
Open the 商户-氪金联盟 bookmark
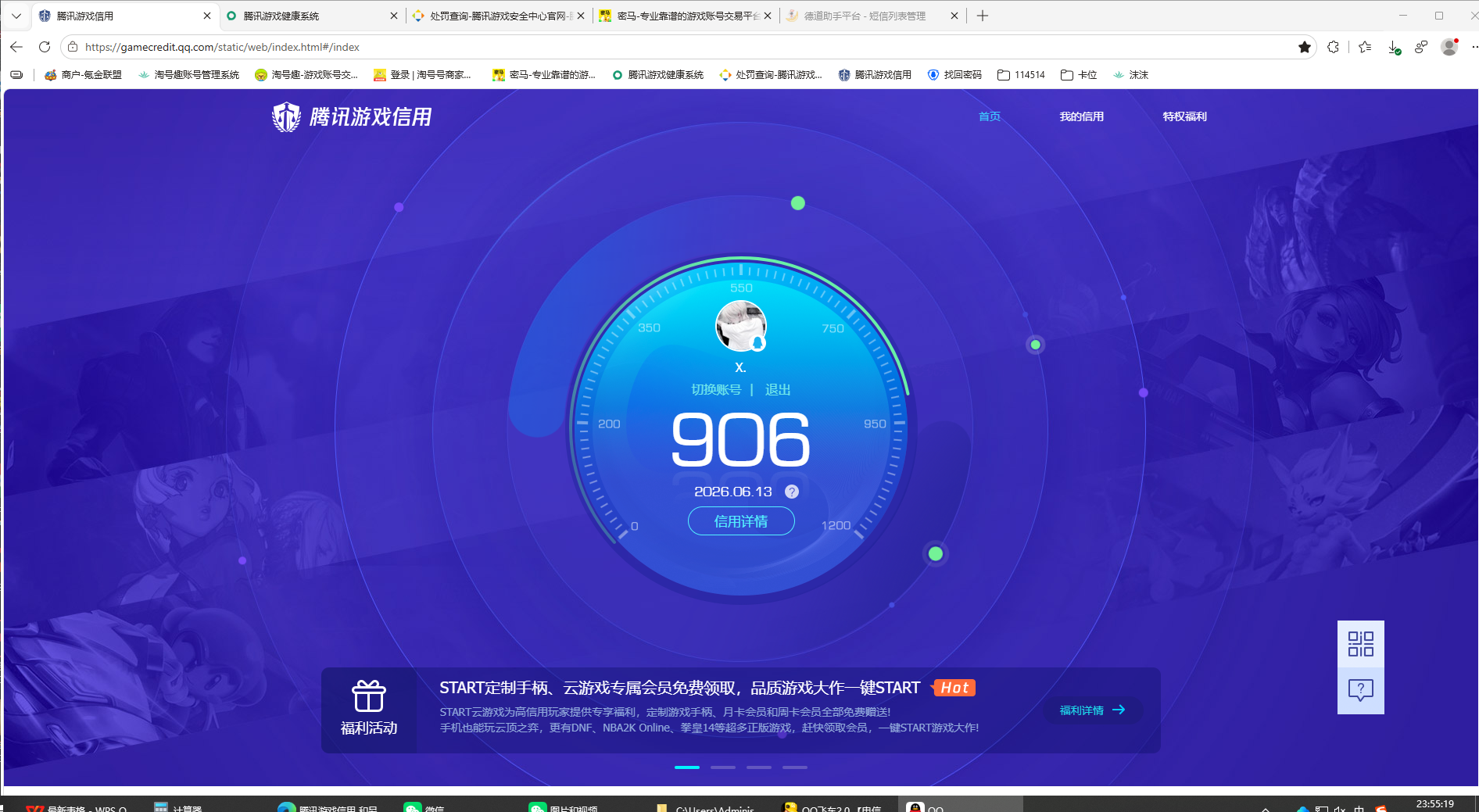[83, 75]
